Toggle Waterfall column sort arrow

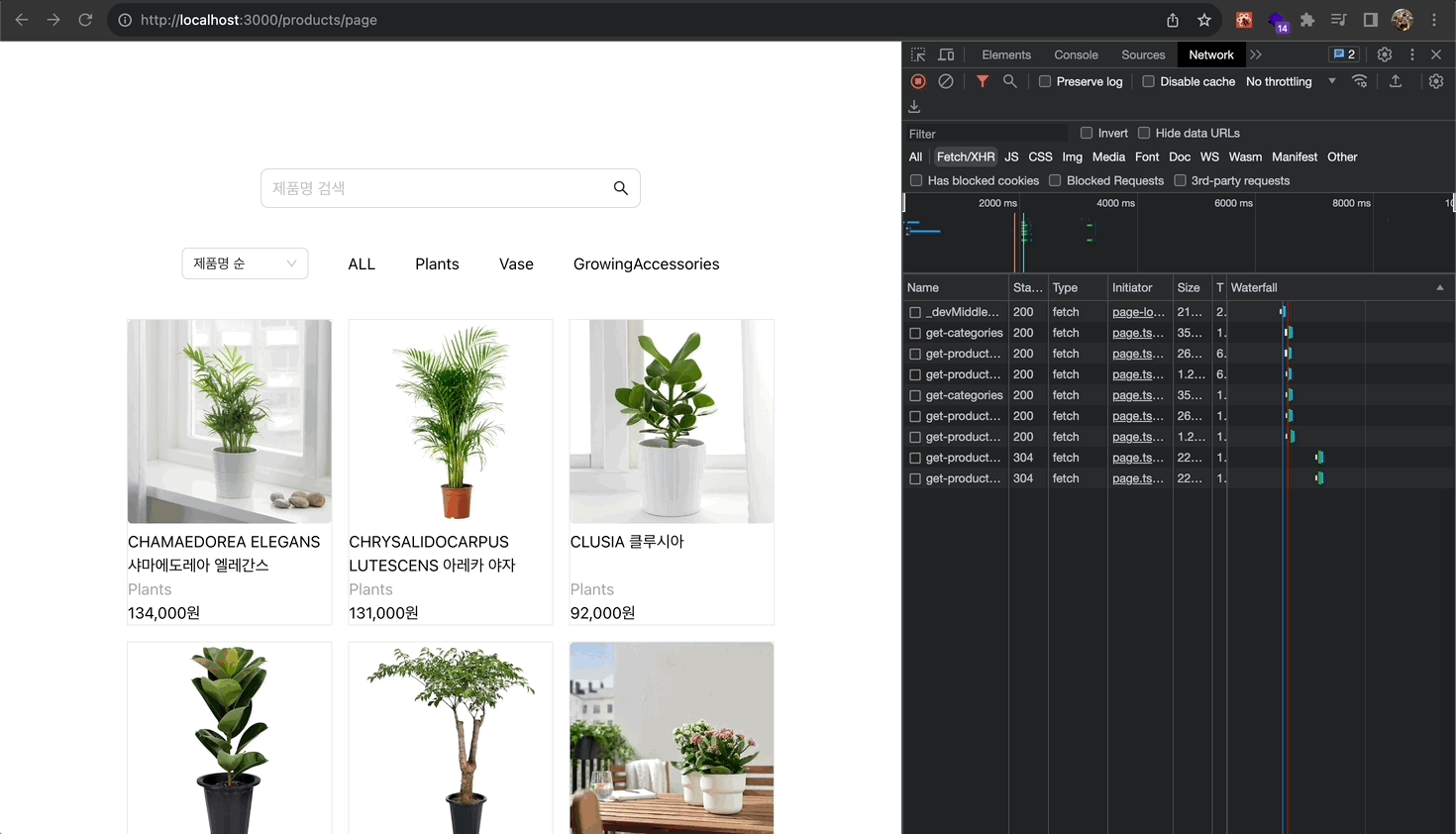(x=1440, y=287)
